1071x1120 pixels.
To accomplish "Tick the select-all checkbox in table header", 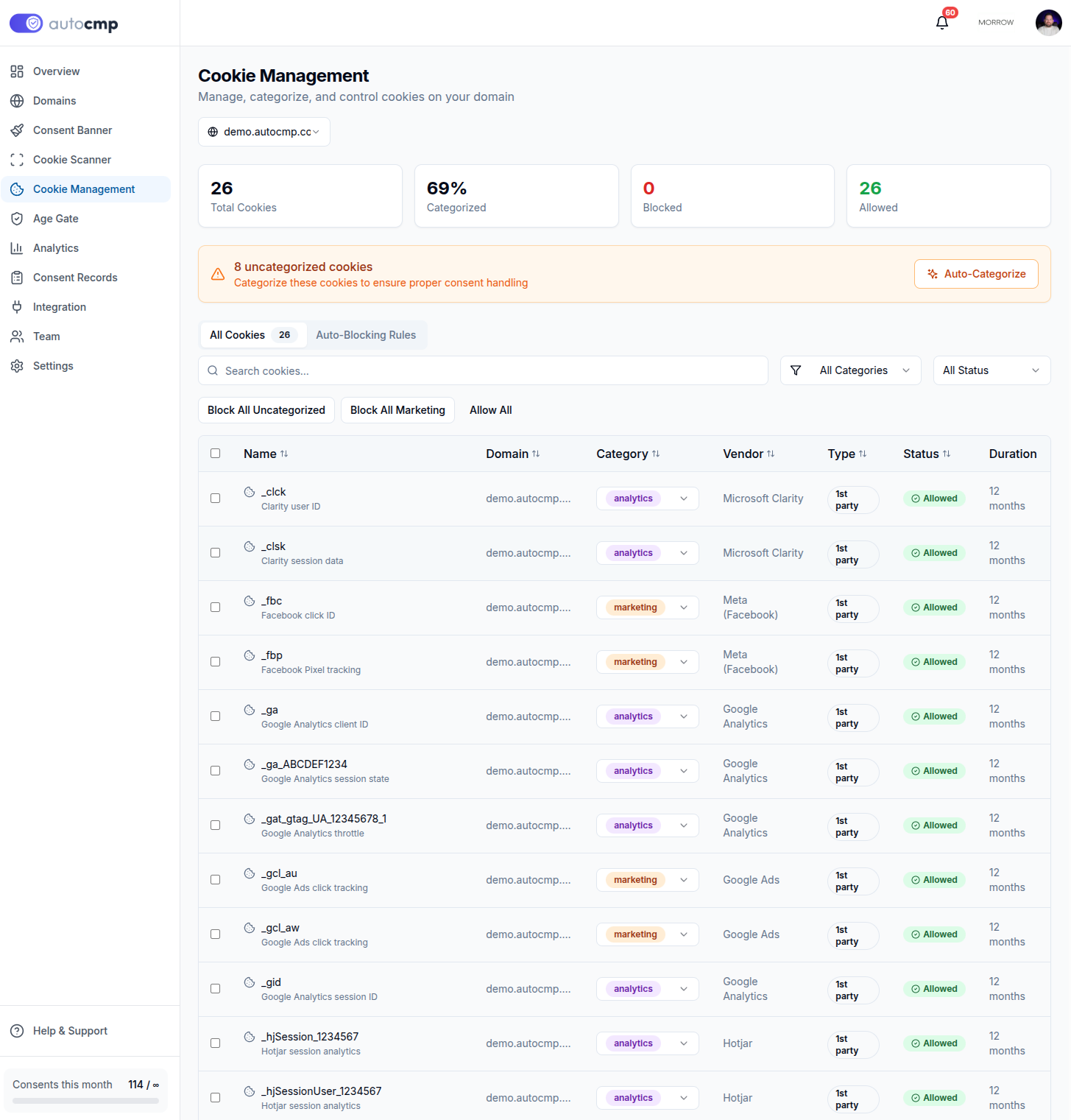I will (216, 454).
